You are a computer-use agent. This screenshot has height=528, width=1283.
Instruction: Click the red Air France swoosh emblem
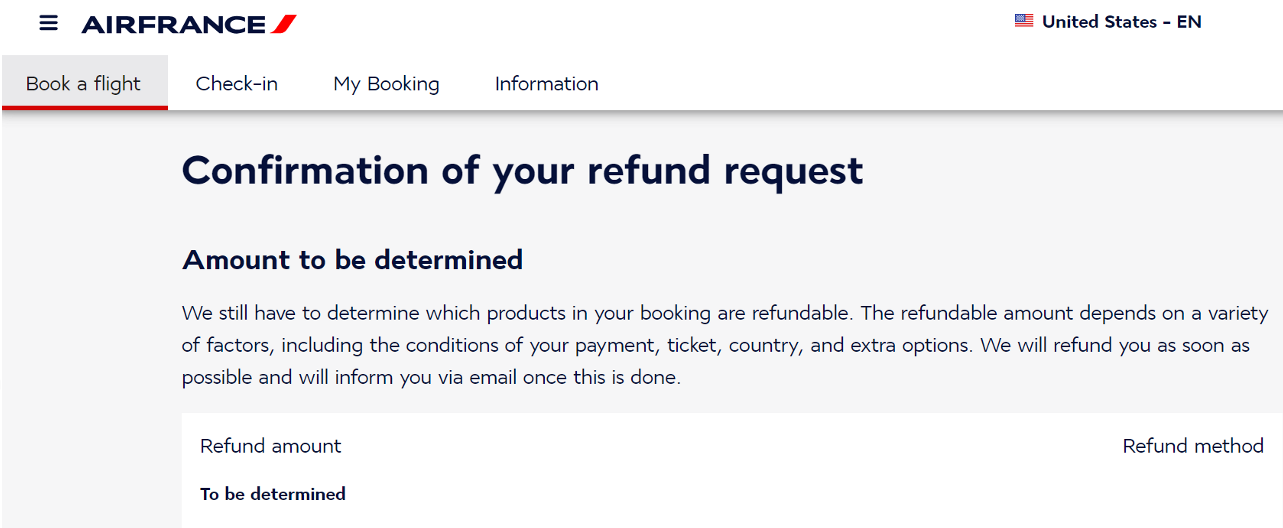point(284,23)
